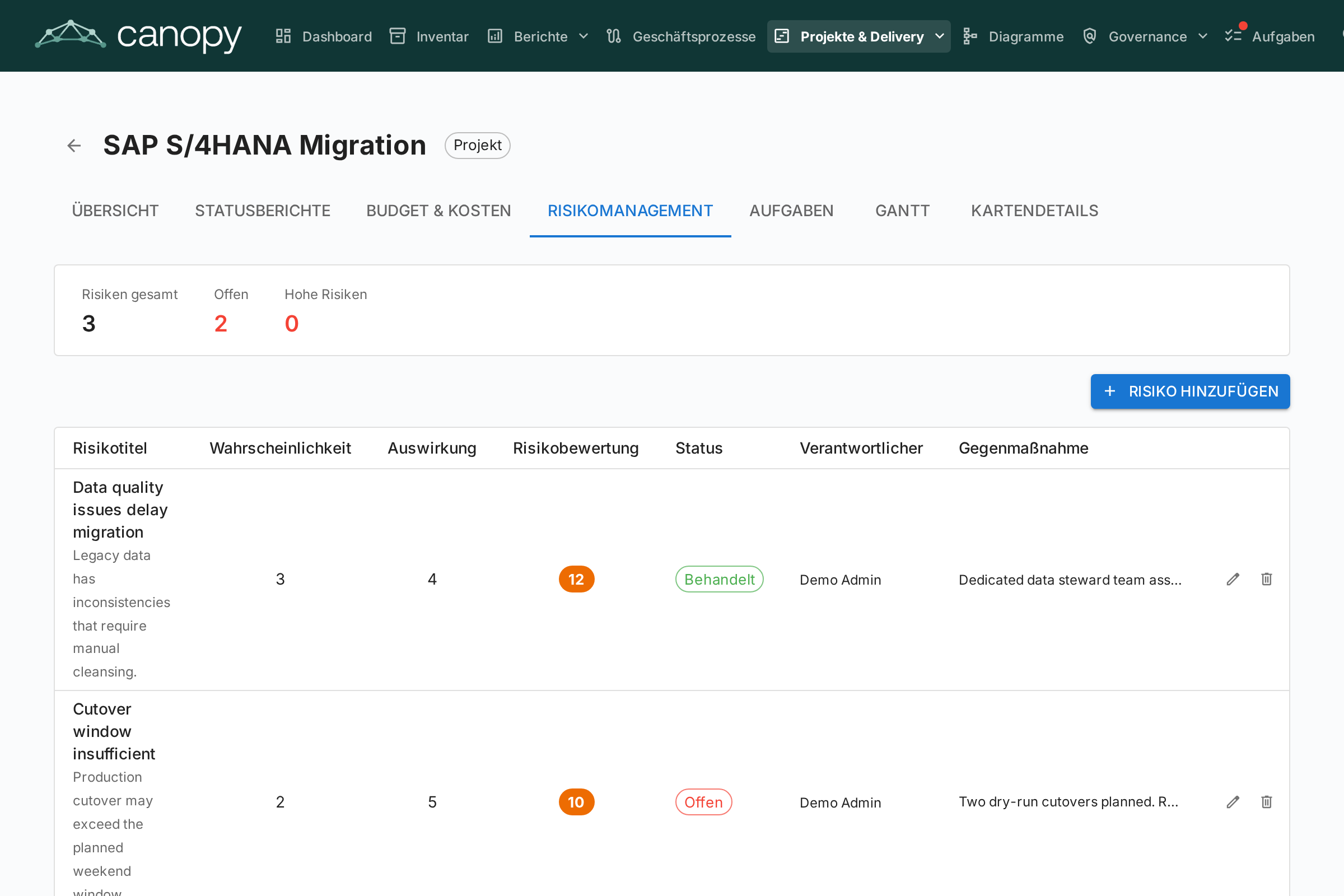Edit the Data quality issues risk
The height and width of the screenshot is (896, 1344).
1233,580
